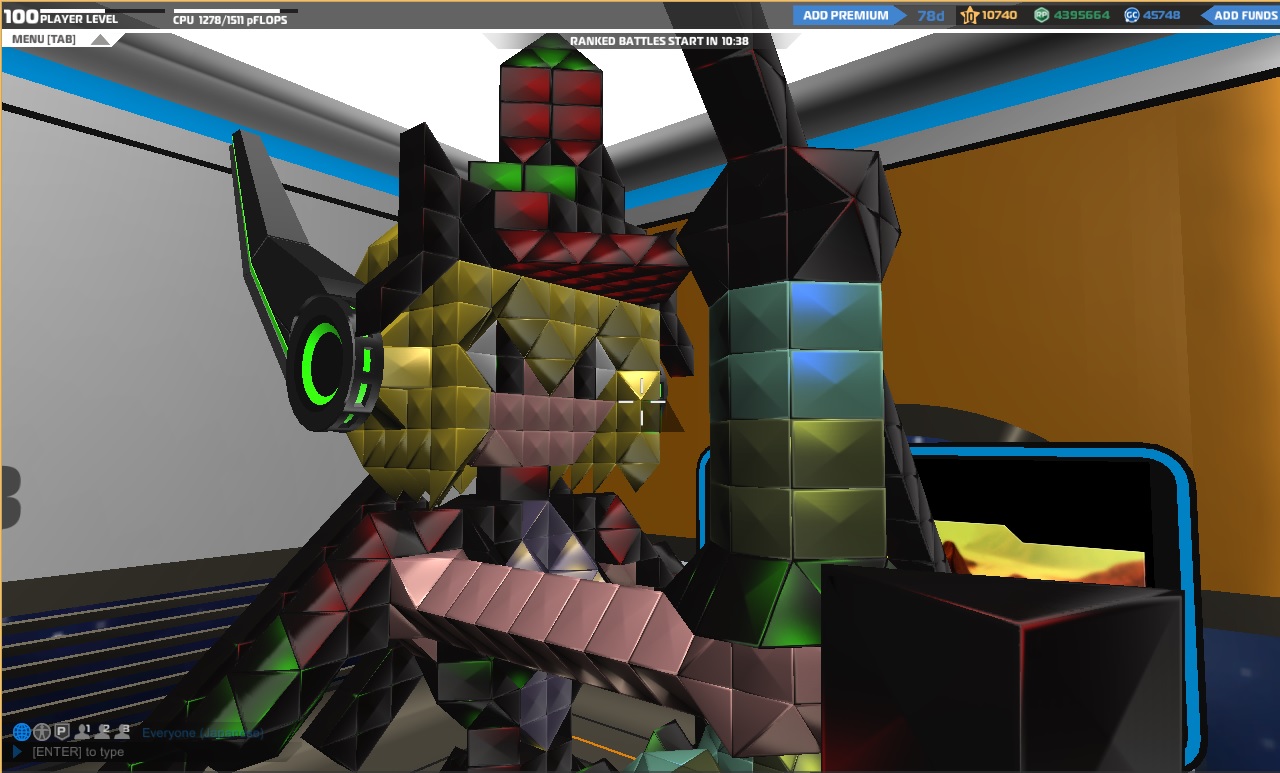Click the blue chat prompt arrow
The height and width of the screenshot is (773, 1280).
pyautogui.click(x=18, y=752)
